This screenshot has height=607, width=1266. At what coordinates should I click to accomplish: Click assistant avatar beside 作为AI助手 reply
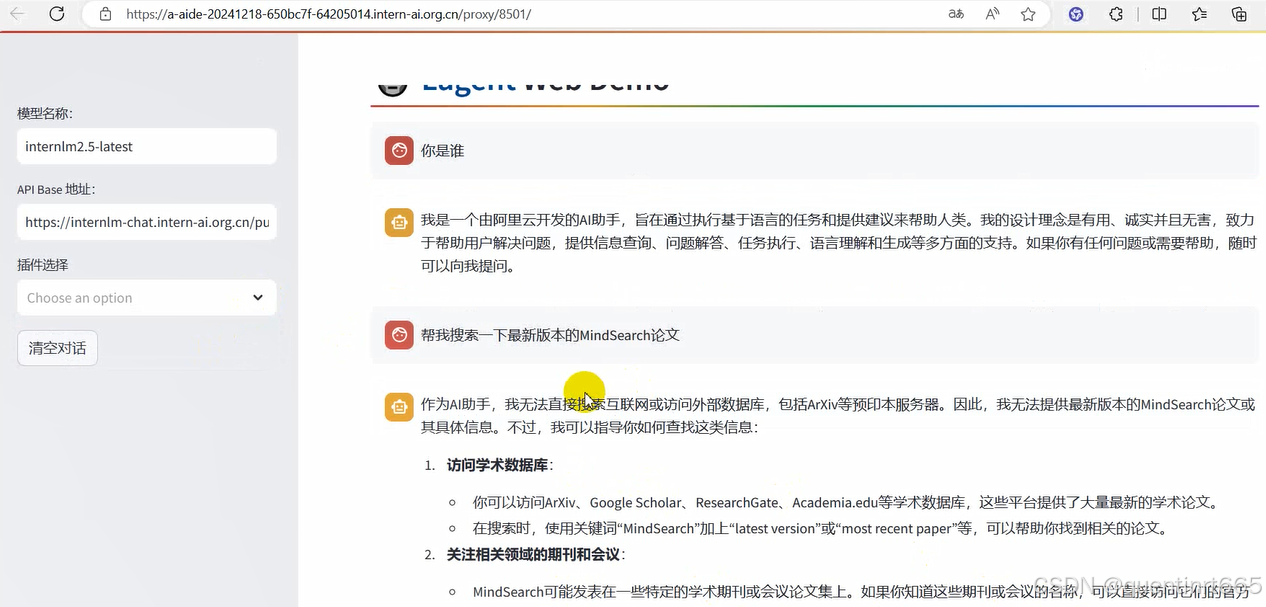(x=399, y=407)
